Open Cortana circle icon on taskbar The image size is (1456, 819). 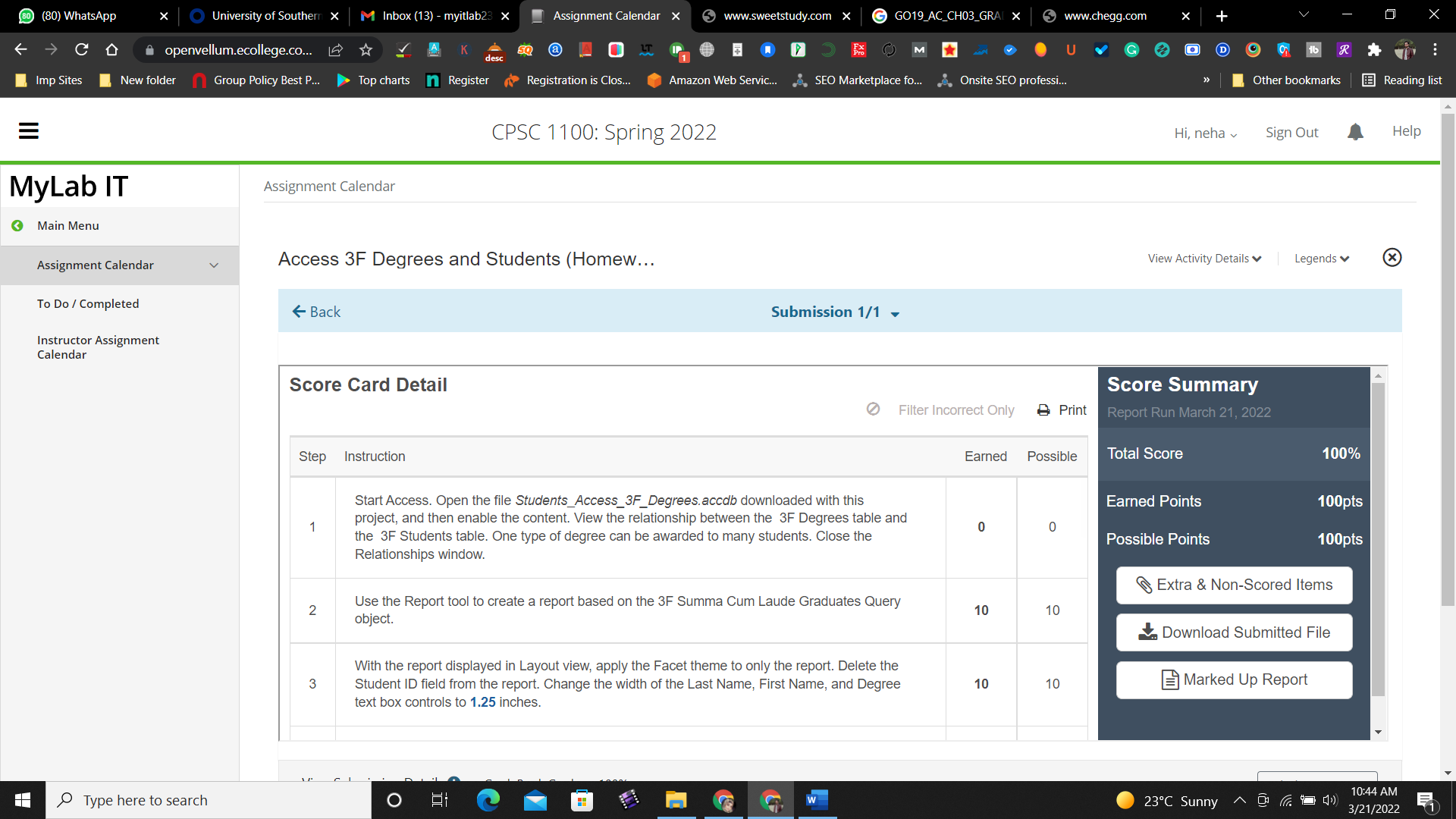tap(394, 800)
